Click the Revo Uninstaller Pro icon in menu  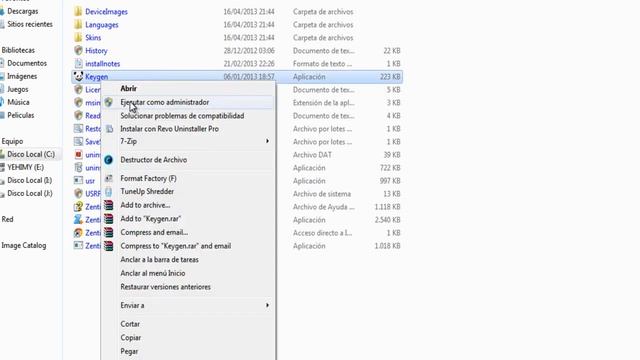pyautogui.click(x=109, y=129)
